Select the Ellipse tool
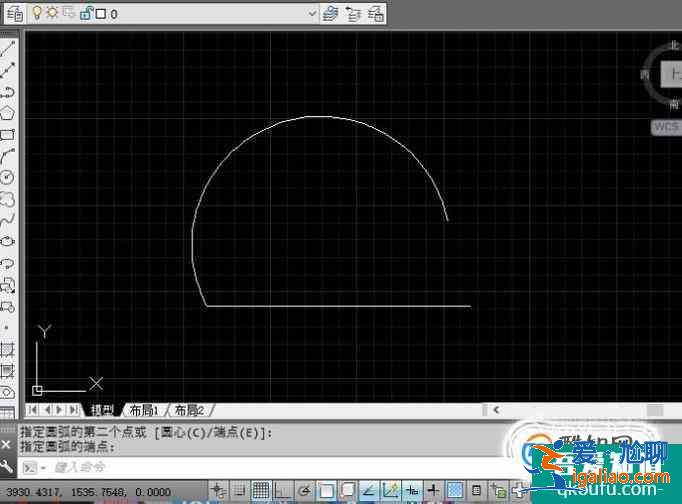The width and height of the screenshot is (682, 504). [7, 242]
